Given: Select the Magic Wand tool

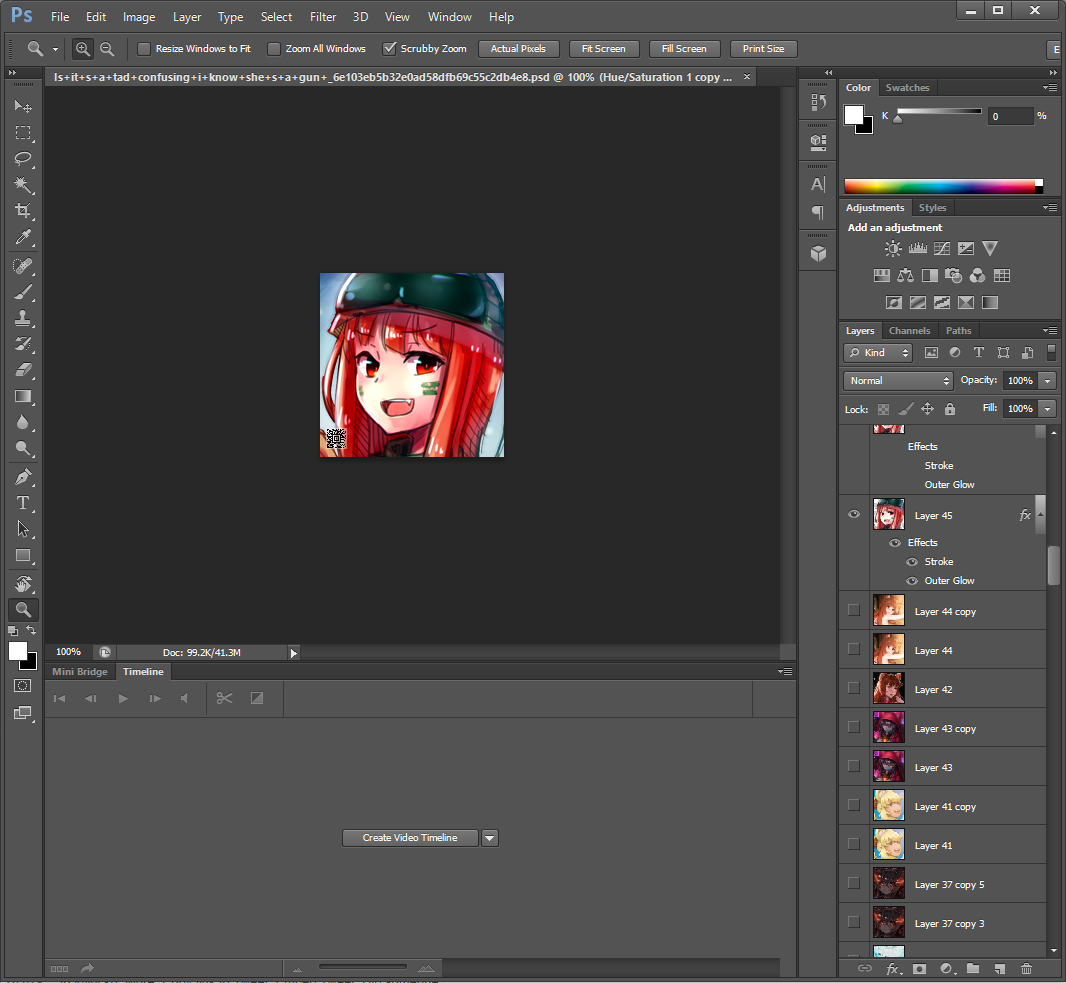Looking at the screenshot, I should pyautogui.click(x=23, y=185).
